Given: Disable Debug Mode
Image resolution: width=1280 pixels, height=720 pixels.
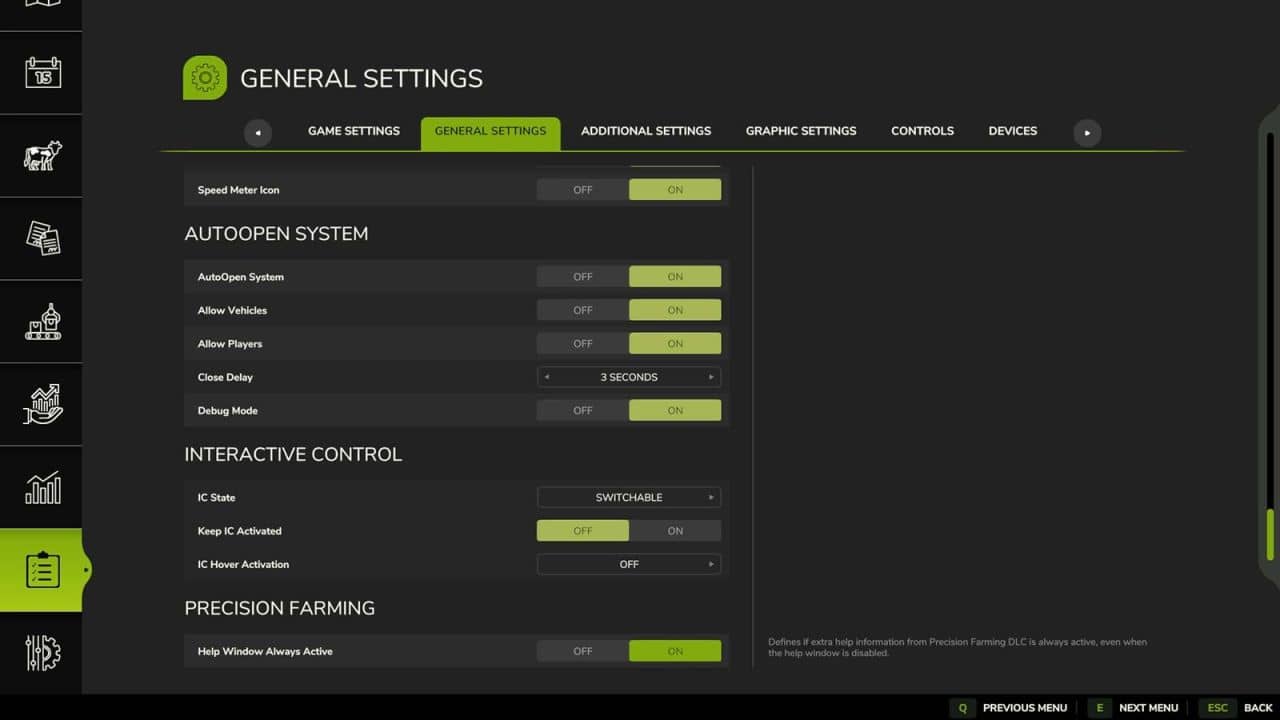Looking at the screenshot, I should [583, 410].
